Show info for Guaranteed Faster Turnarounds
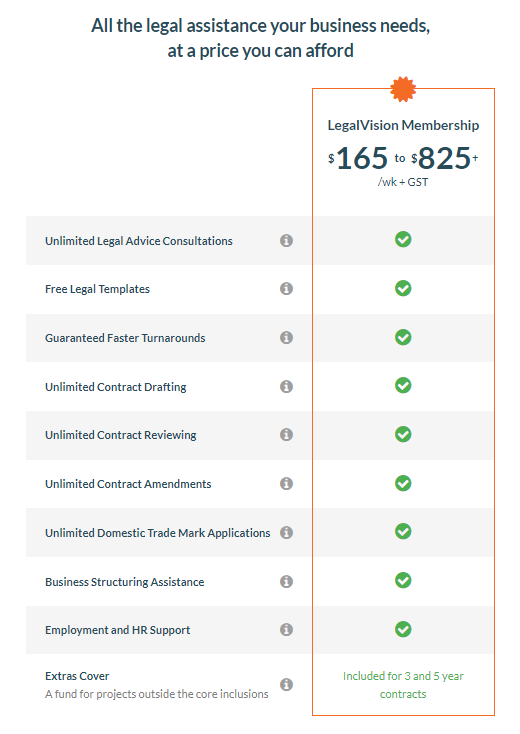This screenshot has width=520, height=734. [x=286, y=338]
